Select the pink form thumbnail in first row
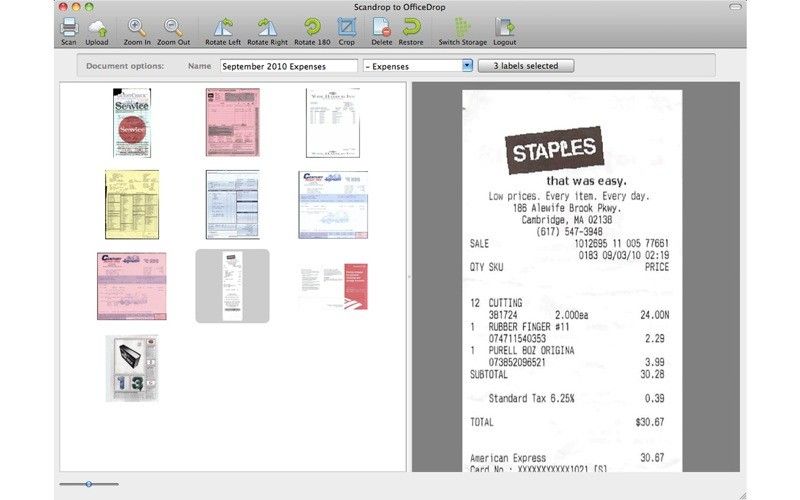This screenshot has height=500, width=800. coord(233,122)
